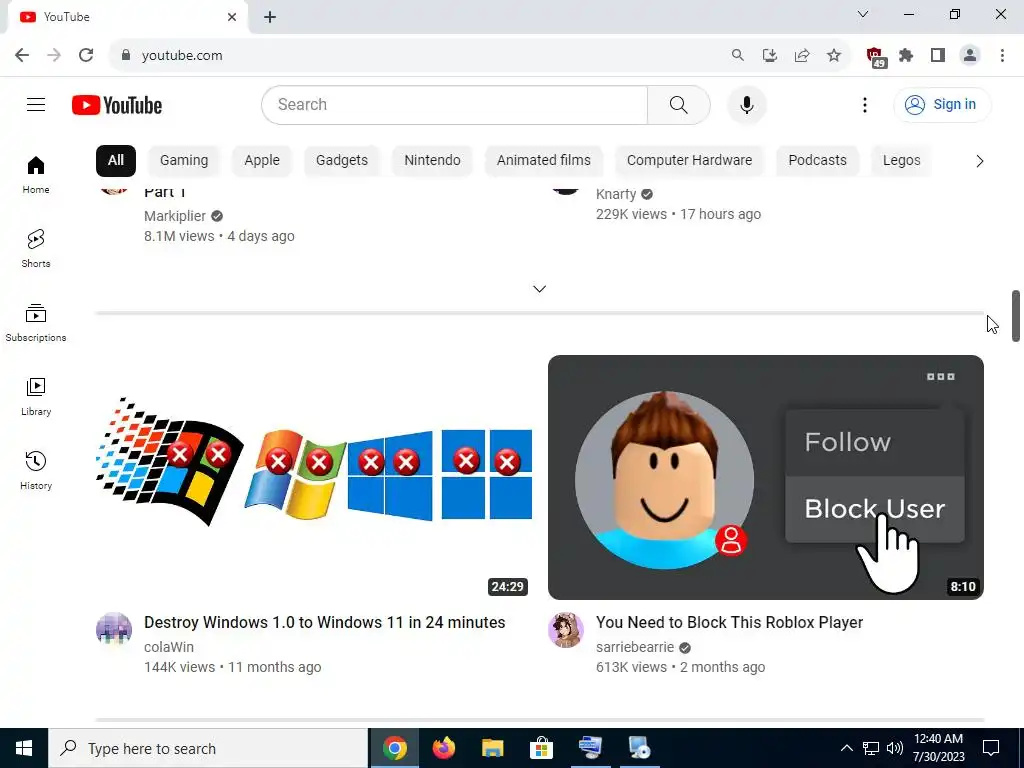Select the Podcasts filter chip

[817, 161]
